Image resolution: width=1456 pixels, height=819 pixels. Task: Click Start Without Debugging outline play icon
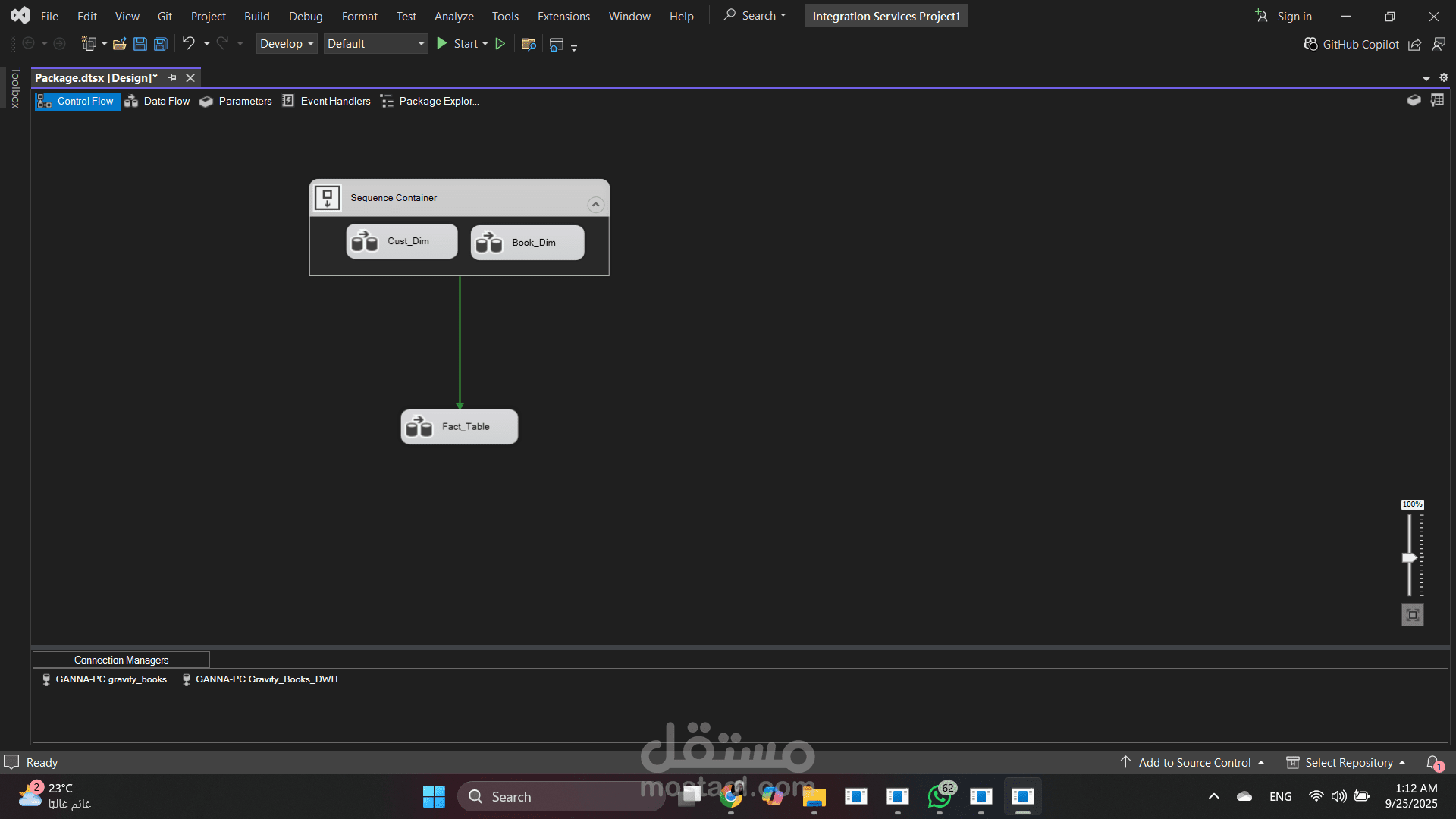[x=500, y=44]
